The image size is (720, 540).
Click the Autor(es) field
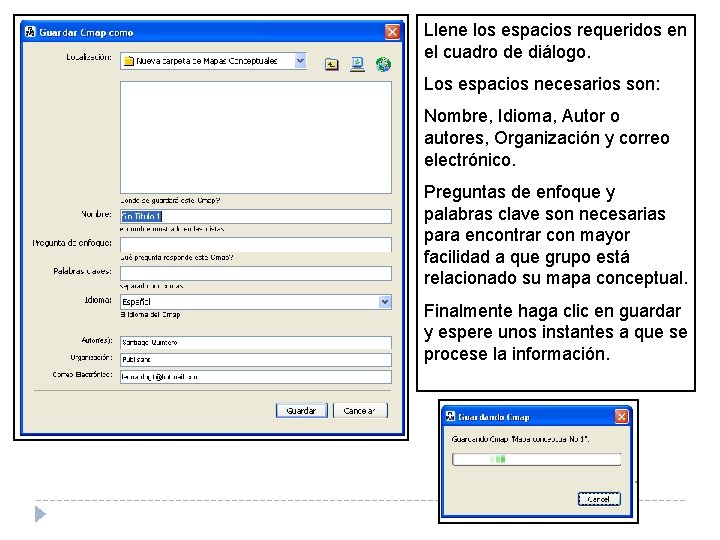(256, 343)
